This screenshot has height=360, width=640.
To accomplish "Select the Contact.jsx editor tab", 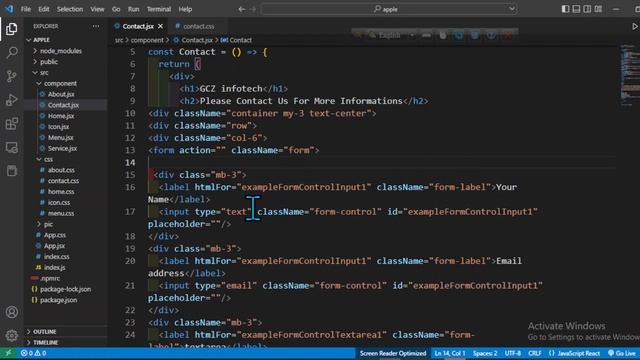I will tap(138, 26).
